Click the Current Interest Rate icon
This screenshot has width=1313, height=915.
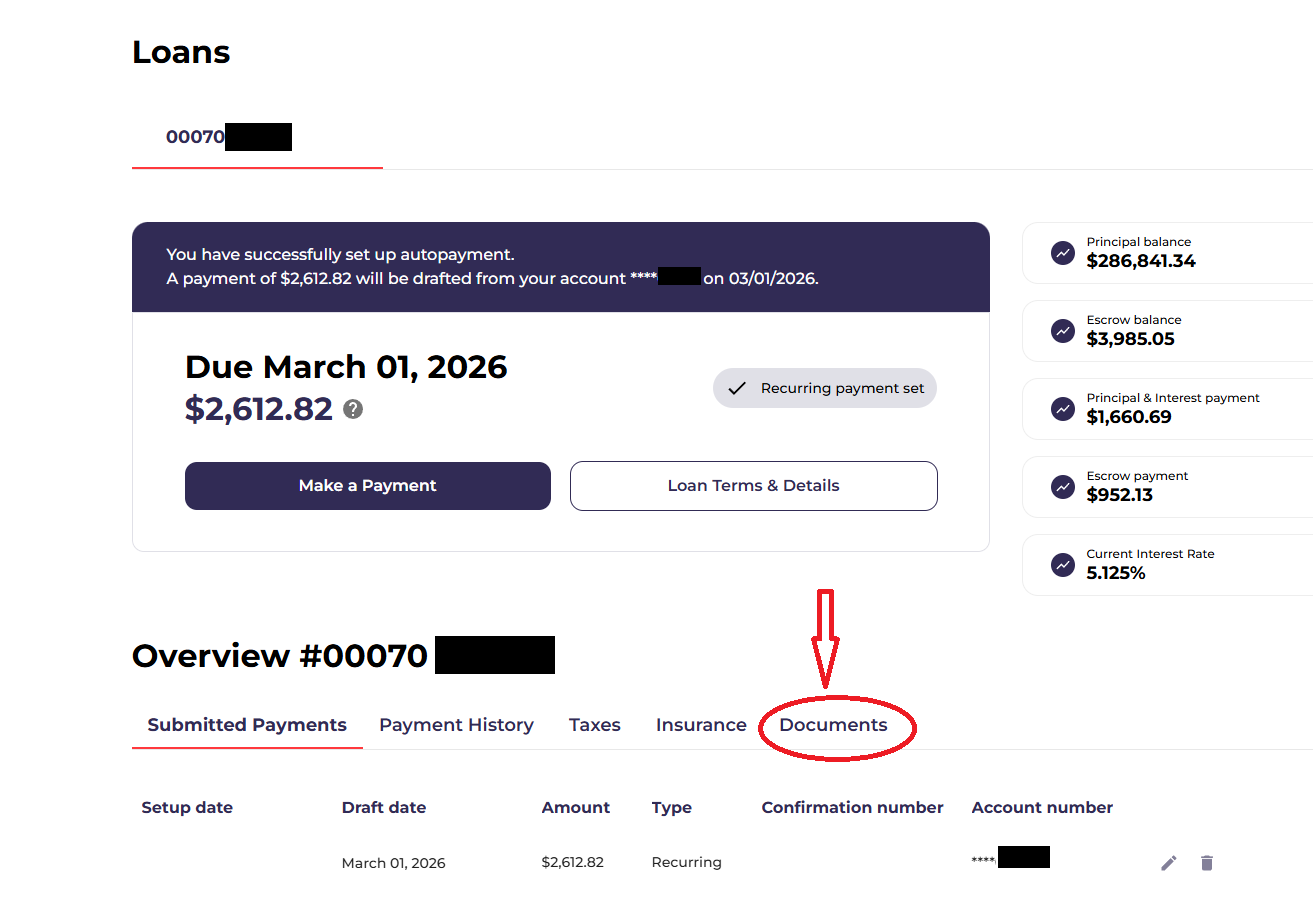(x=1063, y=565)
